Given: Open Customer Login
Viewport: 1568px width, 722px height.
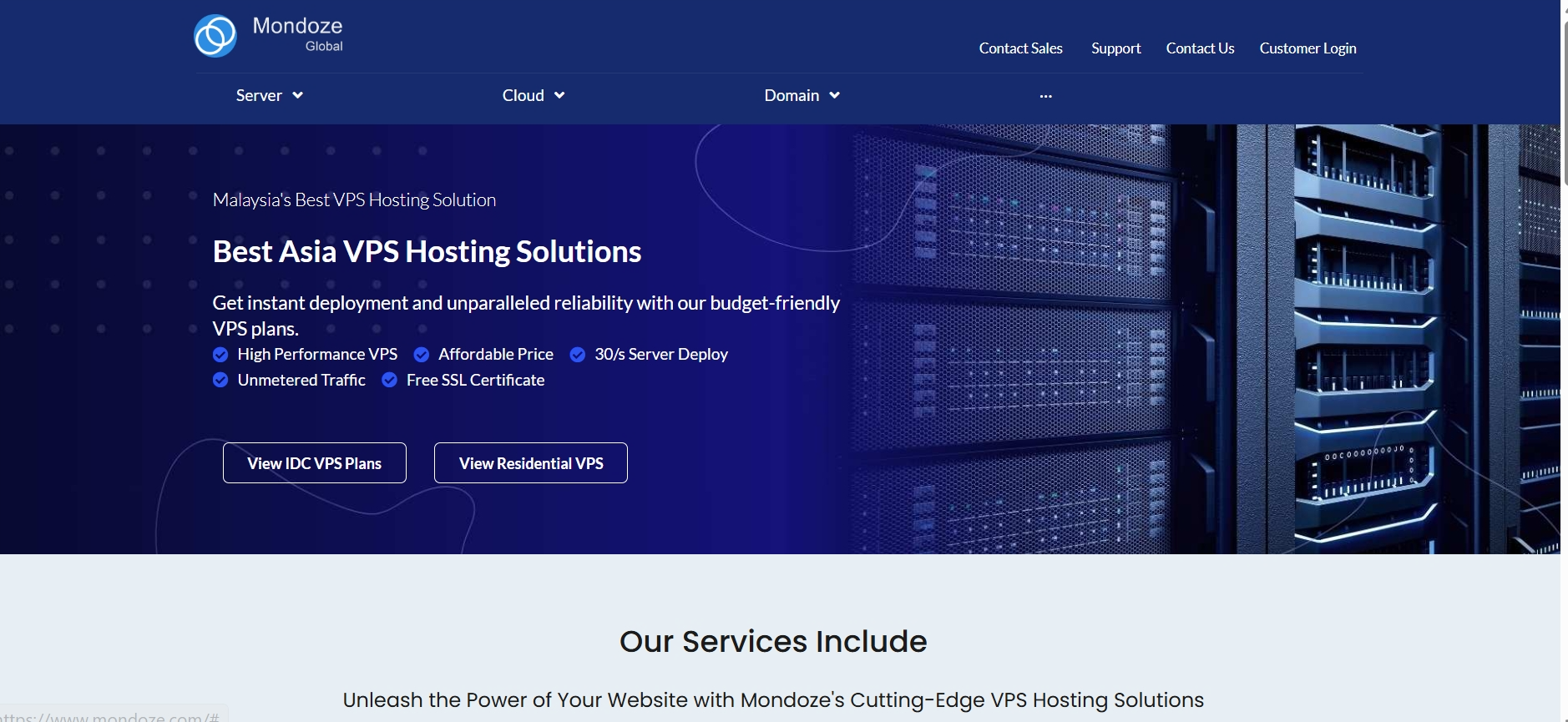Looking at the screenshot, I should pos(1308,48).
